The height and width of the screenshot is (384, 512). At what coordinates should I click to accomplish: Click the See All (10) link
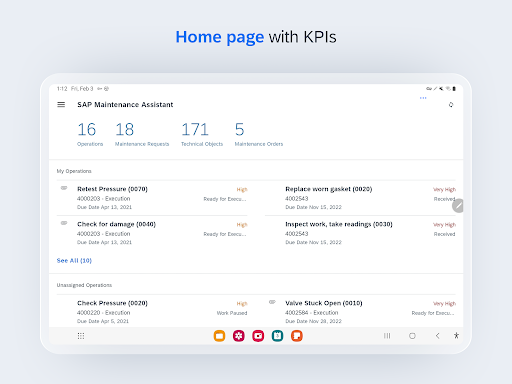[74, 261]
